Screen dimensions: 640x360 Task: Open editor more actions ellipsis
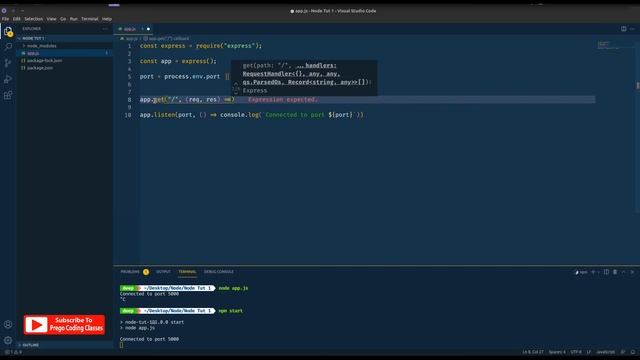pyautogui.click(x=632, y=29)
